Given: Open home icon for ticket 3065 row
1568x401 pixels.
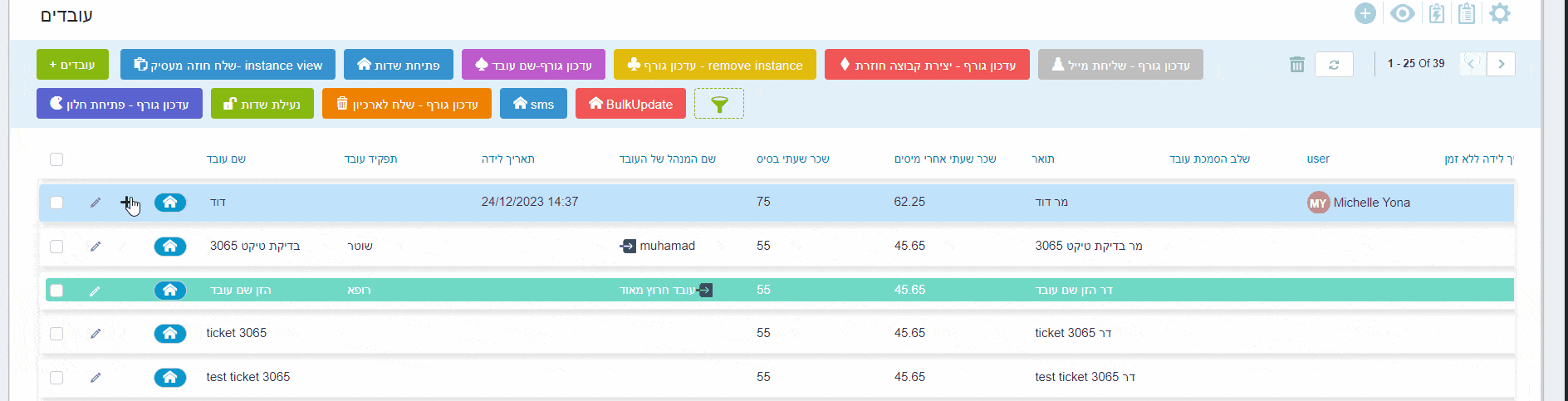Looking at the screenshot, I should [170, 333].
